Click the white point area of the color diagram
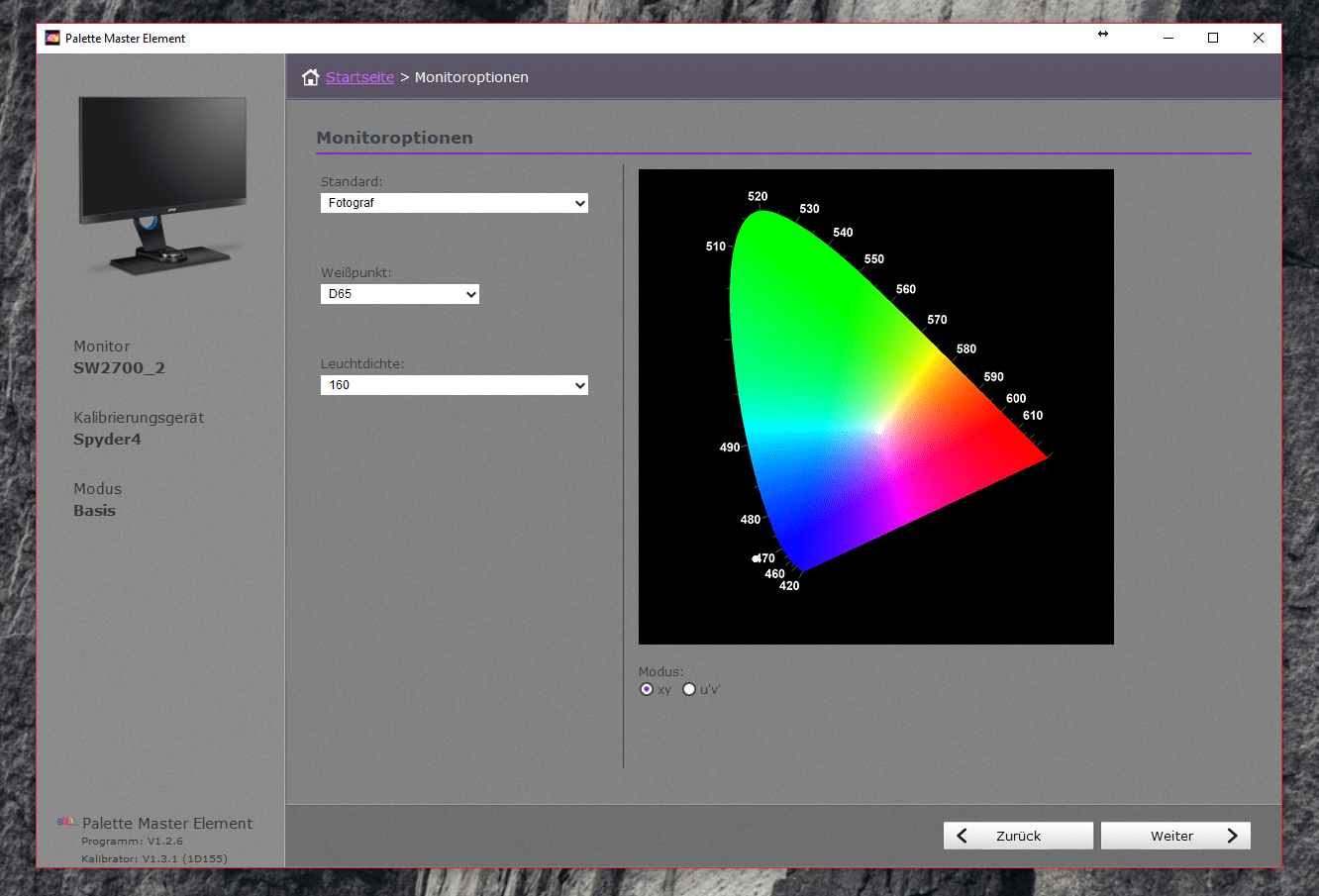The width and height of the screenshot is (1319, 896). [x=879, y=429]
